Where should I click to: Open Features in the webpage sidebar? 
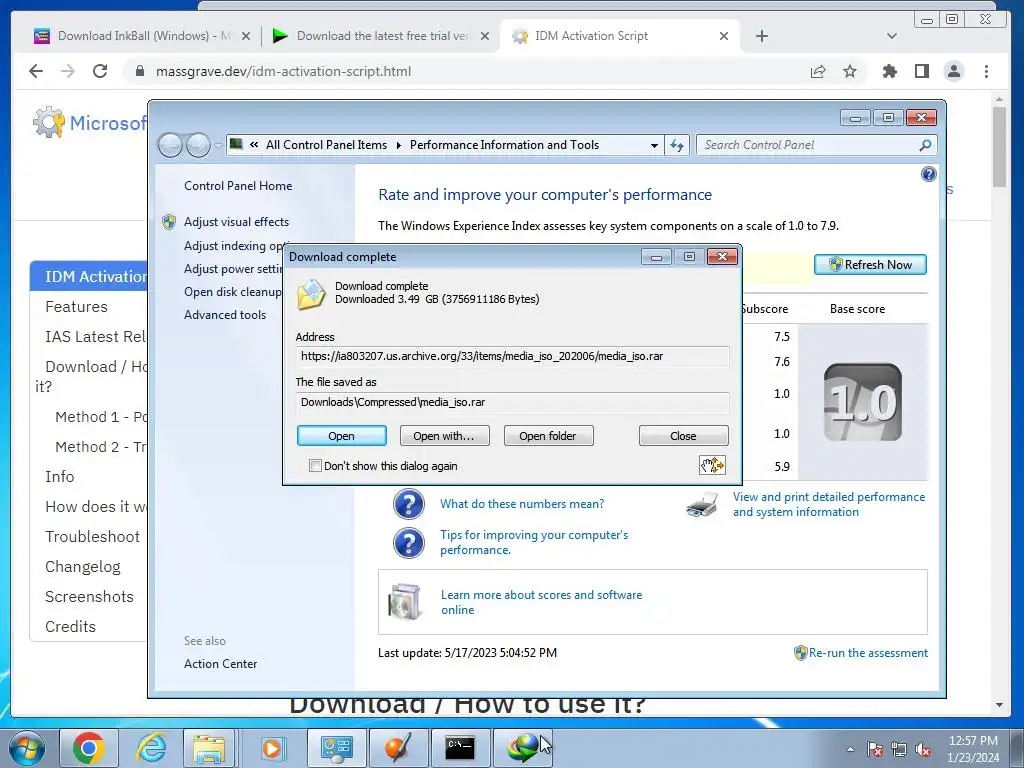pos(76,307)
